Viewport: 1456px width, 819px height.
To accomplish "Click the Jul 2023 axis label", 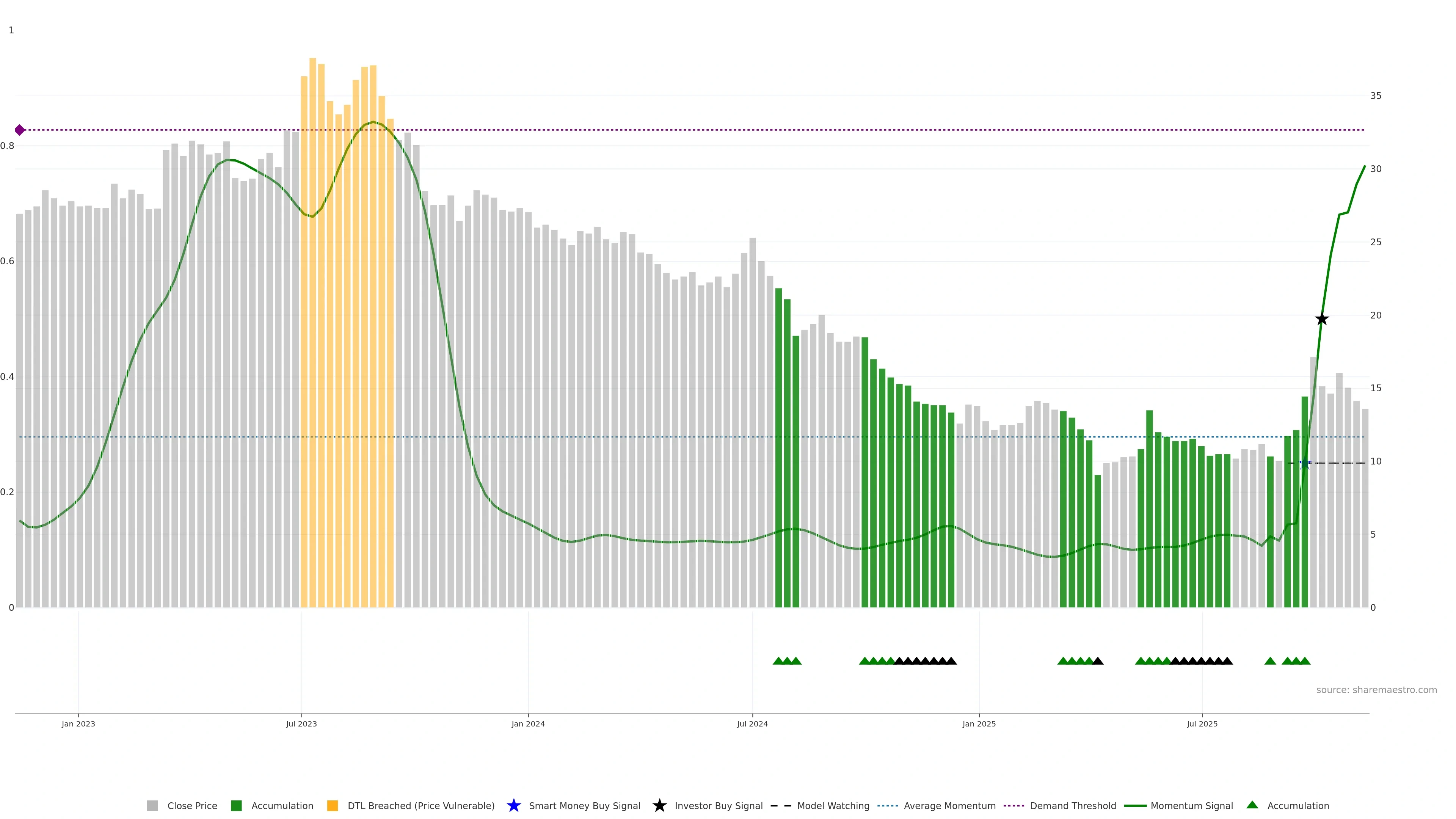I will pos(301,723).
